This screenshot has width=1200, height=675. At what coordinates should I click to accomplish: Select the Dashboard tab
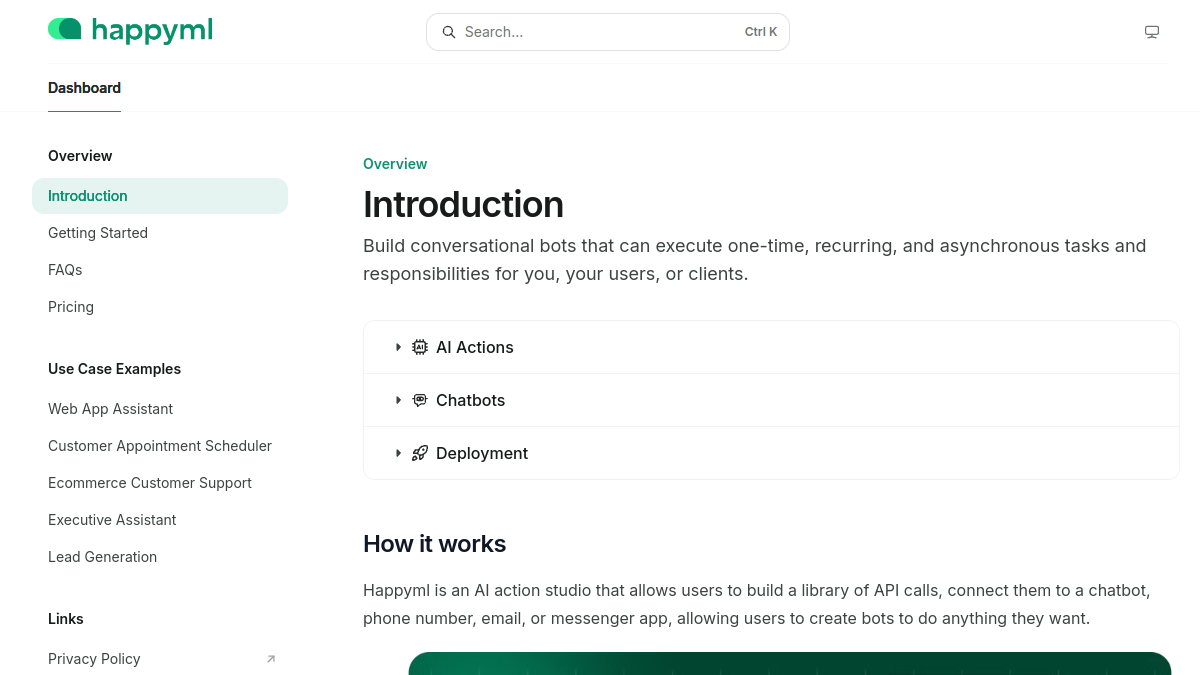(x=84, y=88)
